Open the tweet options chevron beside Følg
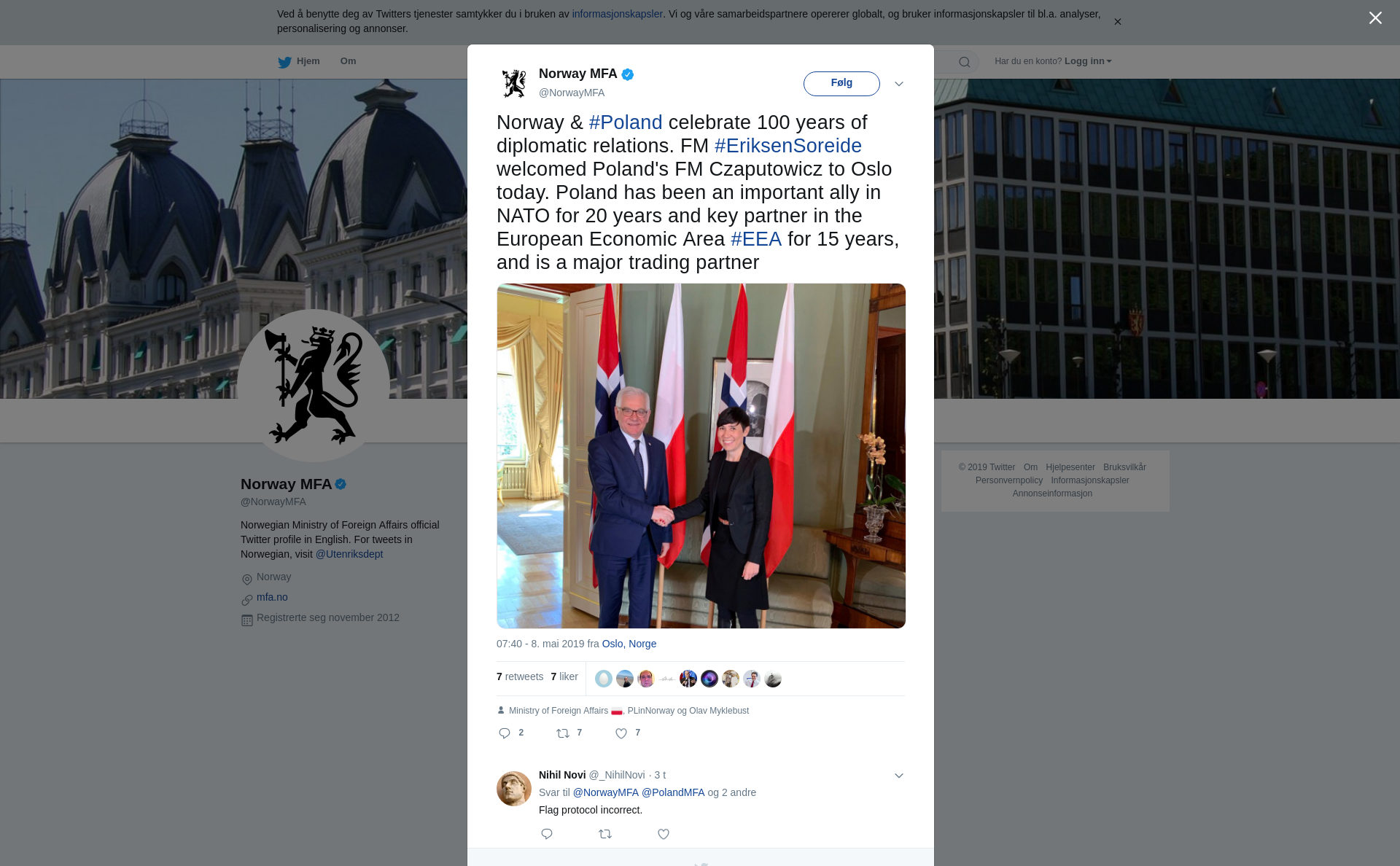Image resolution: width=1400 pixels, height=866 pixels. coord(899,84)
